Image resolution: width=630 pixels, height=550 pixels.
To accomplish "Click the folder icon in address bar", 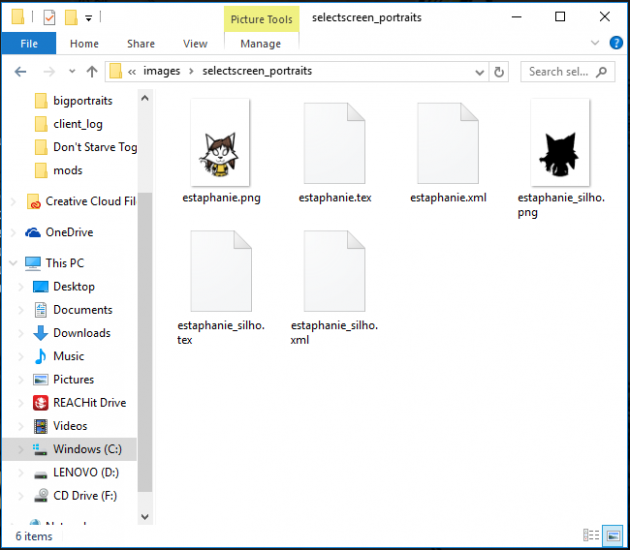I will click(x=115, y=72).
